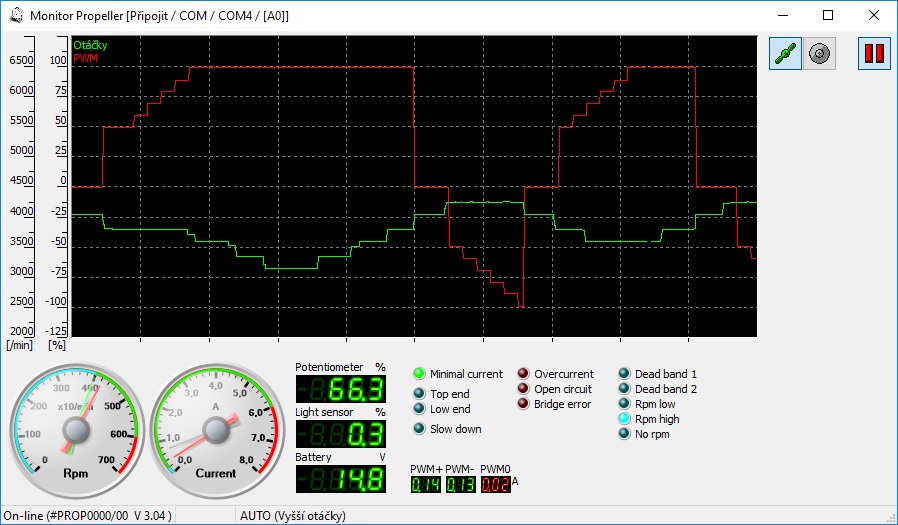Click the Rpm low indicator light
The image size is (898, 525).
point(624,404)
